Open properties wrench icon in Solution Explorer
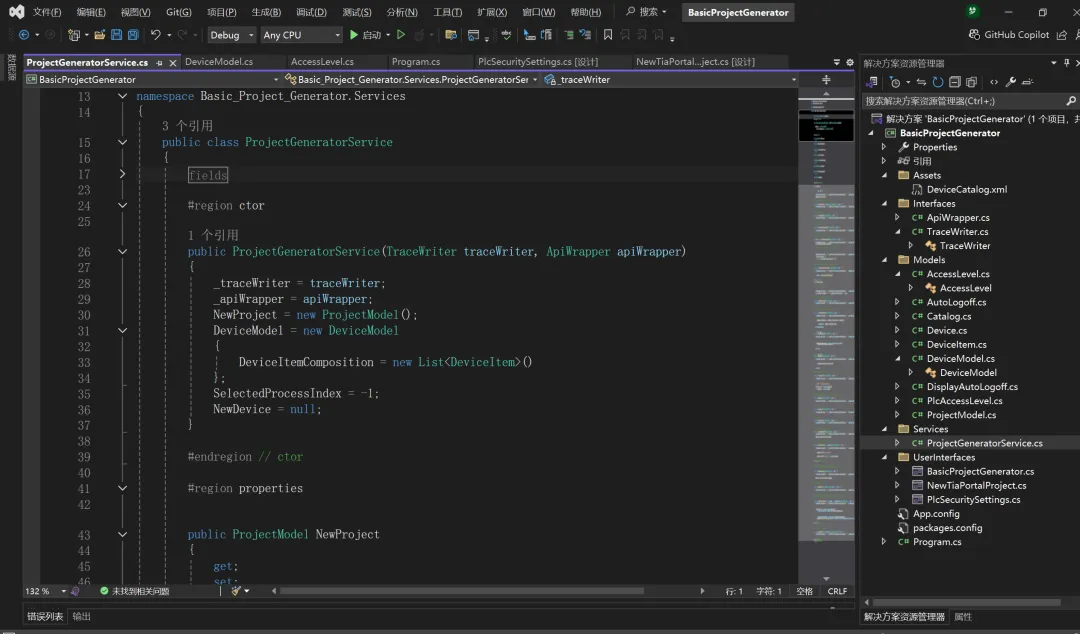Image resolution: width=1080 pixels, height=634 pixels. click(1010, 82)
